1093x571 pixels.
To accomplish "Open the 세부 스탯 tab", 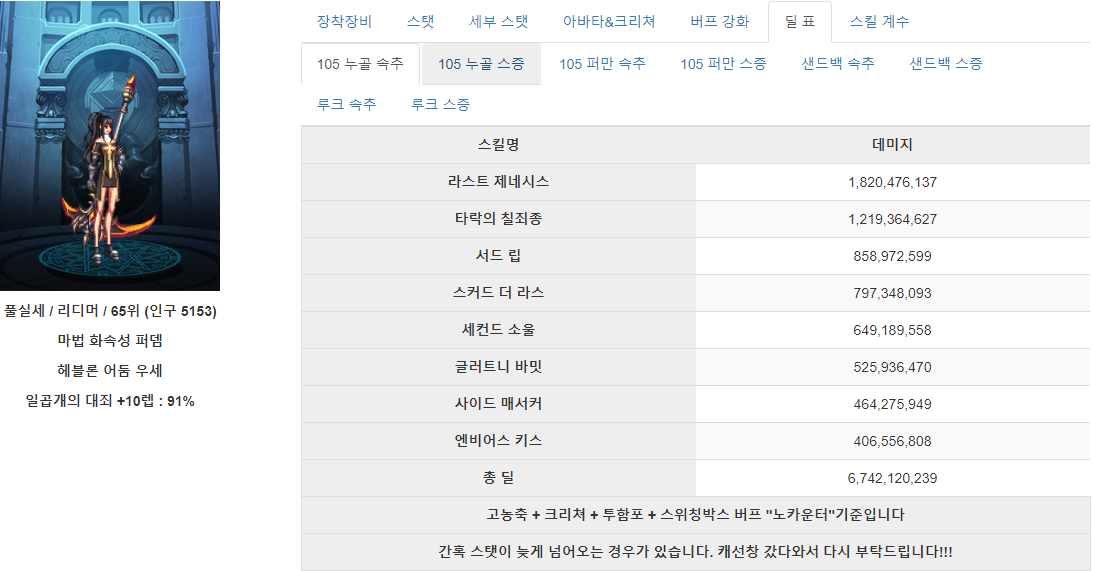I will tap(498, 22).
